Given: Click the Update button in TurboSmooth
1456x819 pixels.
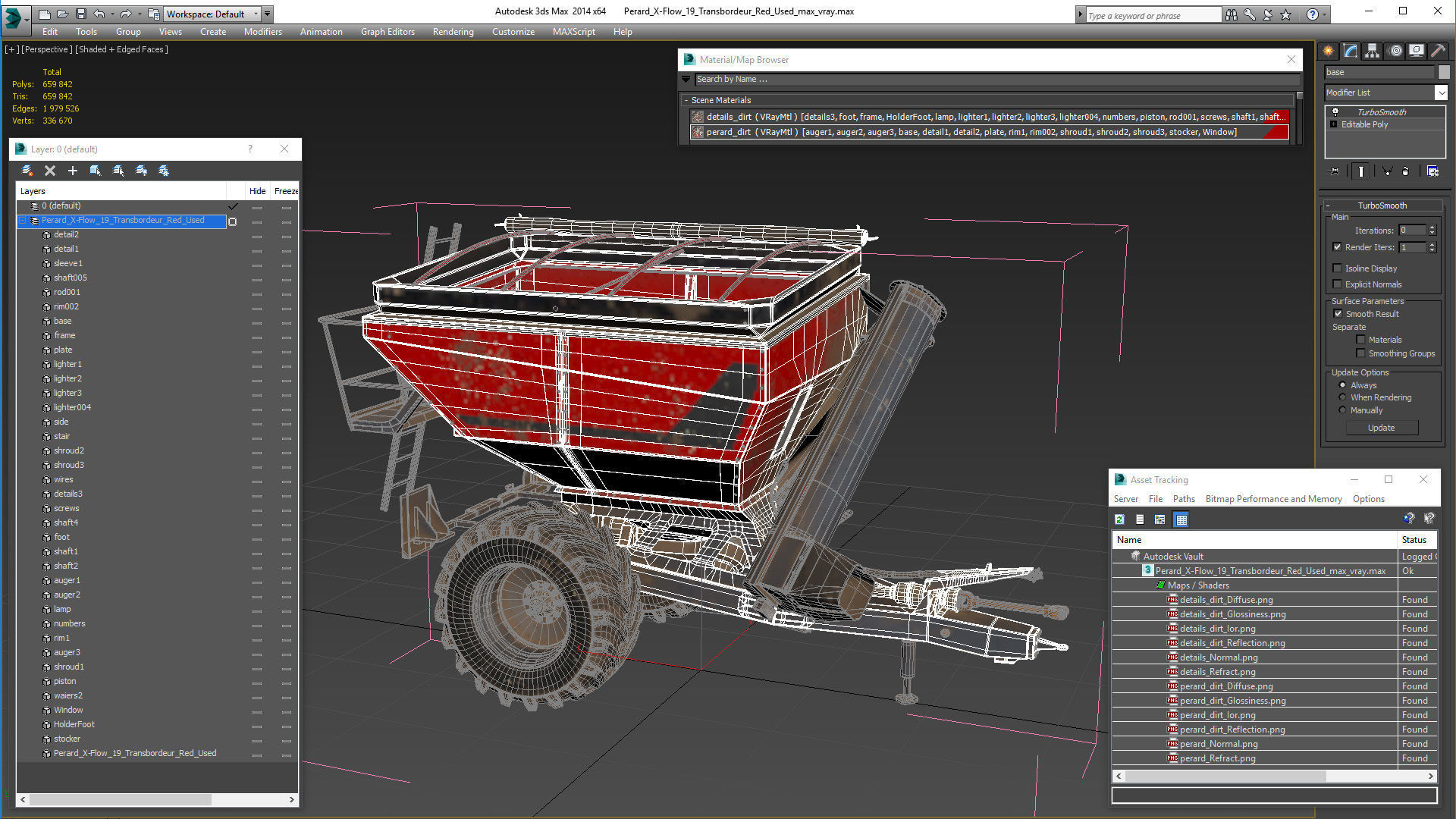Looking at the screenshot, I should click(1381, 428).
